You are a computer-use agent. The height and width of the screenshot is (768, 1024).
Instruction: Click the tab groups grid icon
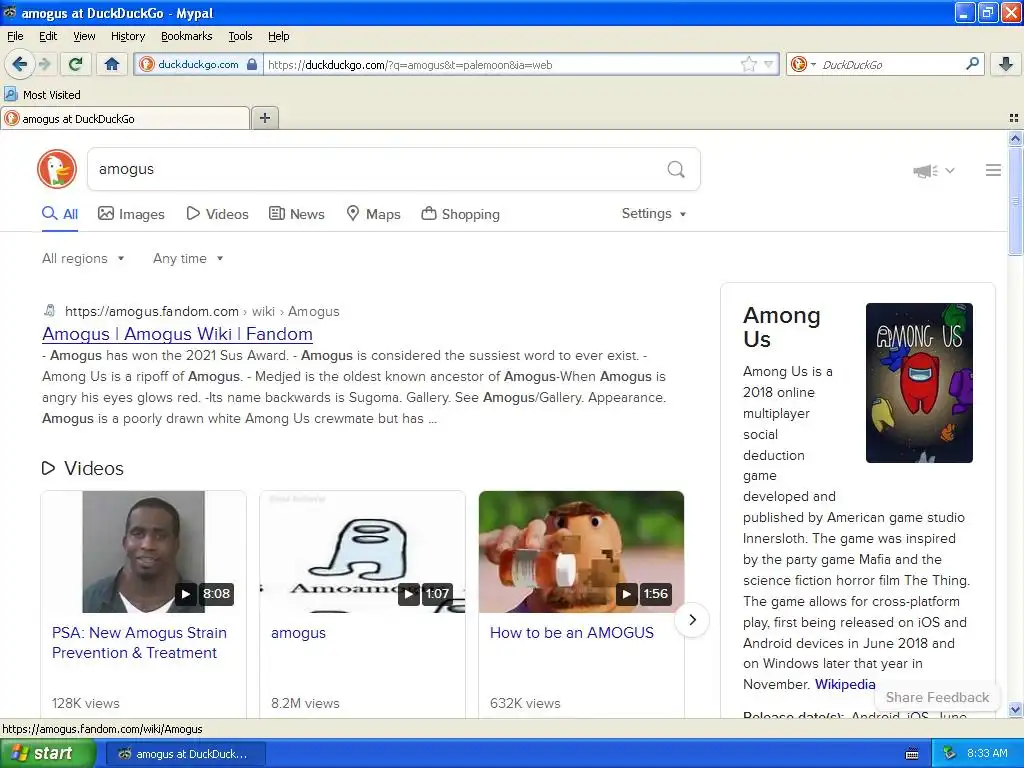pyautogui.click(x=1014, y=118)
